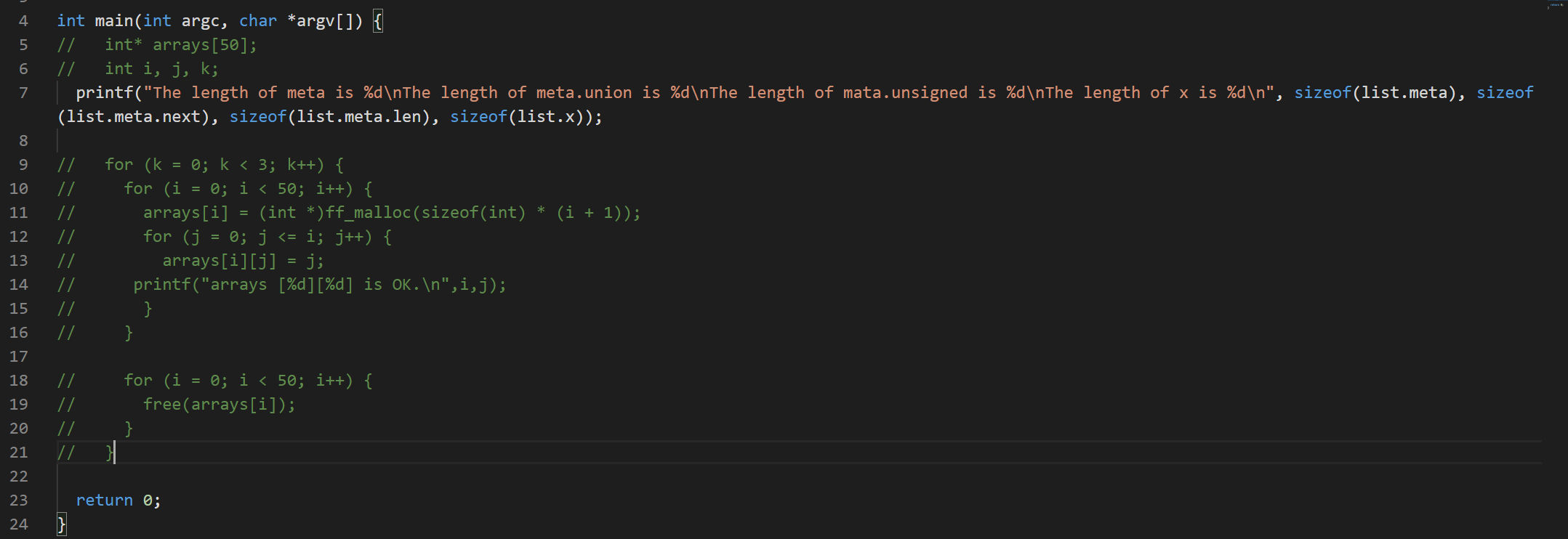Click the return keyword

click(x=104, y=500)
